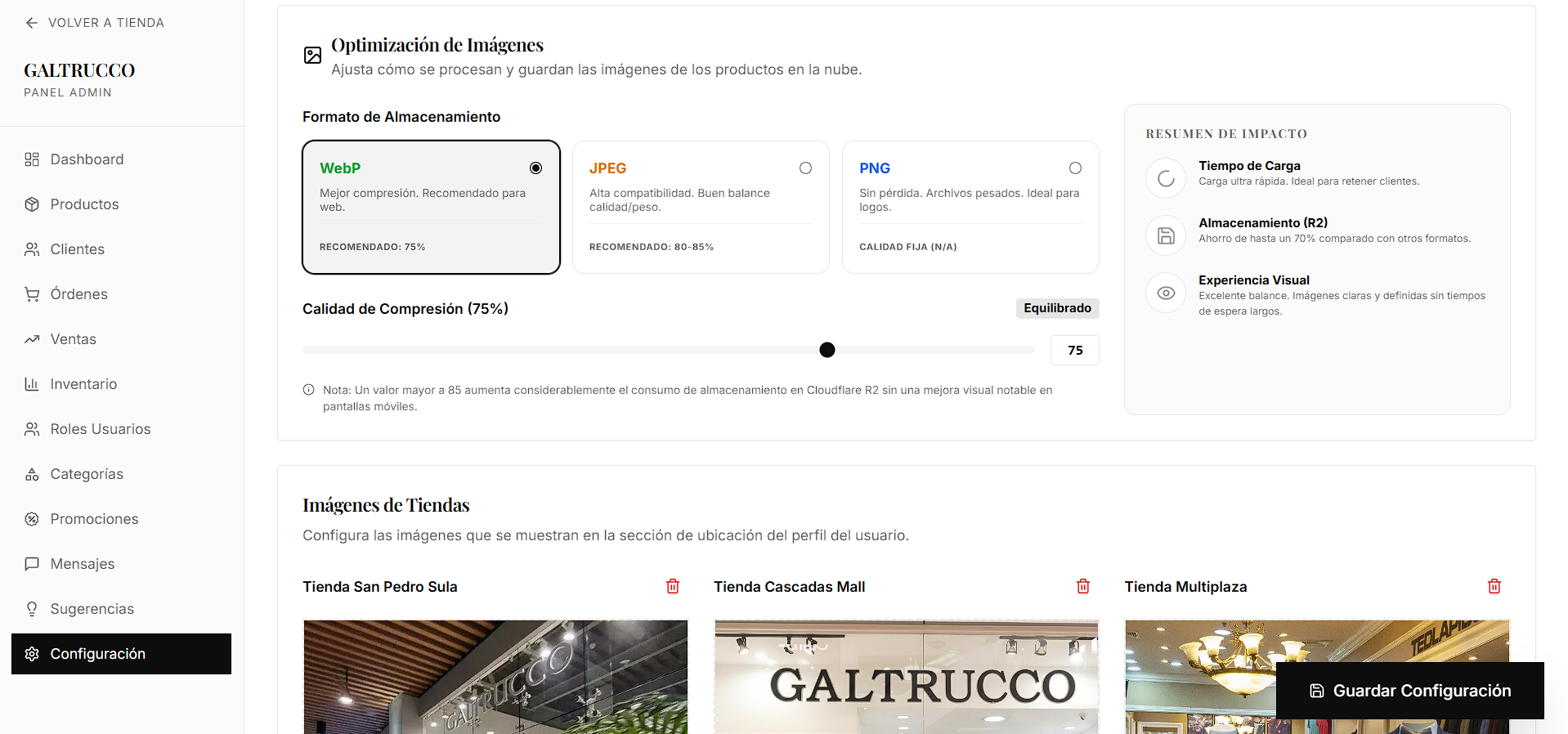Viewport: 1568px width, 734px height.
Task: Click the 'RECOMENDADO: 80-85%' text
Action: click(x=652, y=247)
